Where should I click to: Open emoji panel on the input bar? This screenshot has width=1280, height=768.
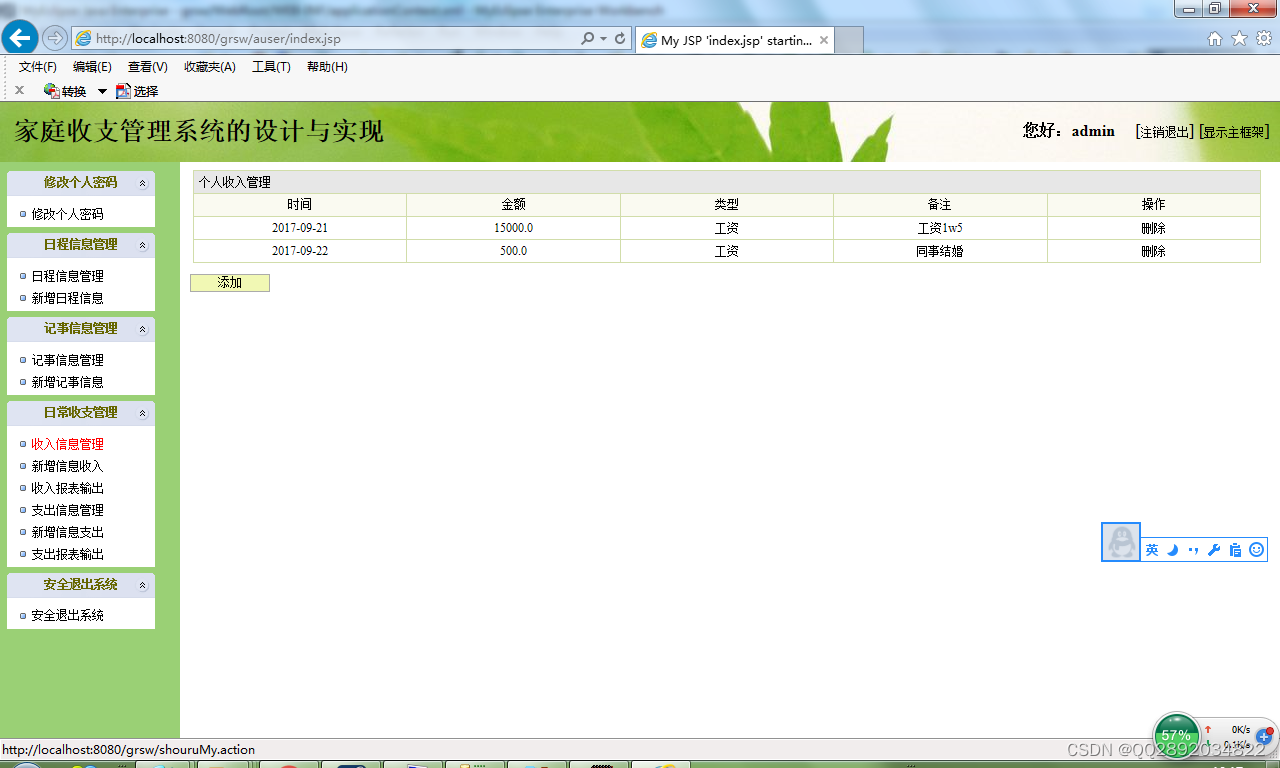click(x=1256, y=549)
